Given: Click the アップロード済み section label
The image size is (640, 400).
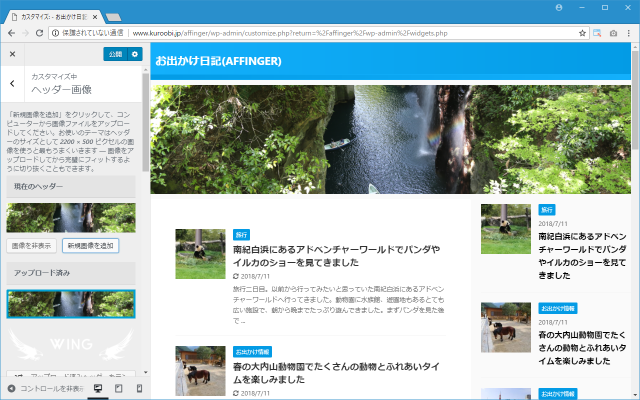Looking at the screenshot, I should point(42,273).
